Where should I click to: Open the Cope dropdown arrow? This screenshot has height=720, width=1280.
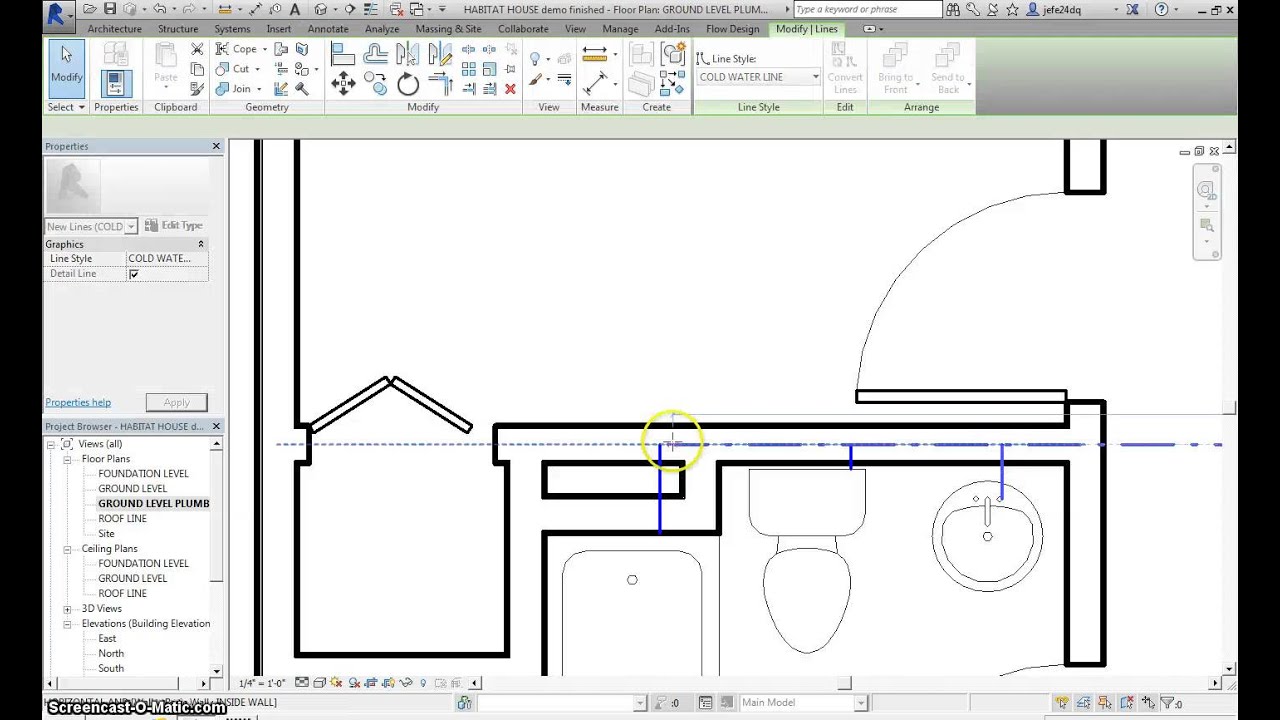coord(264,49)
